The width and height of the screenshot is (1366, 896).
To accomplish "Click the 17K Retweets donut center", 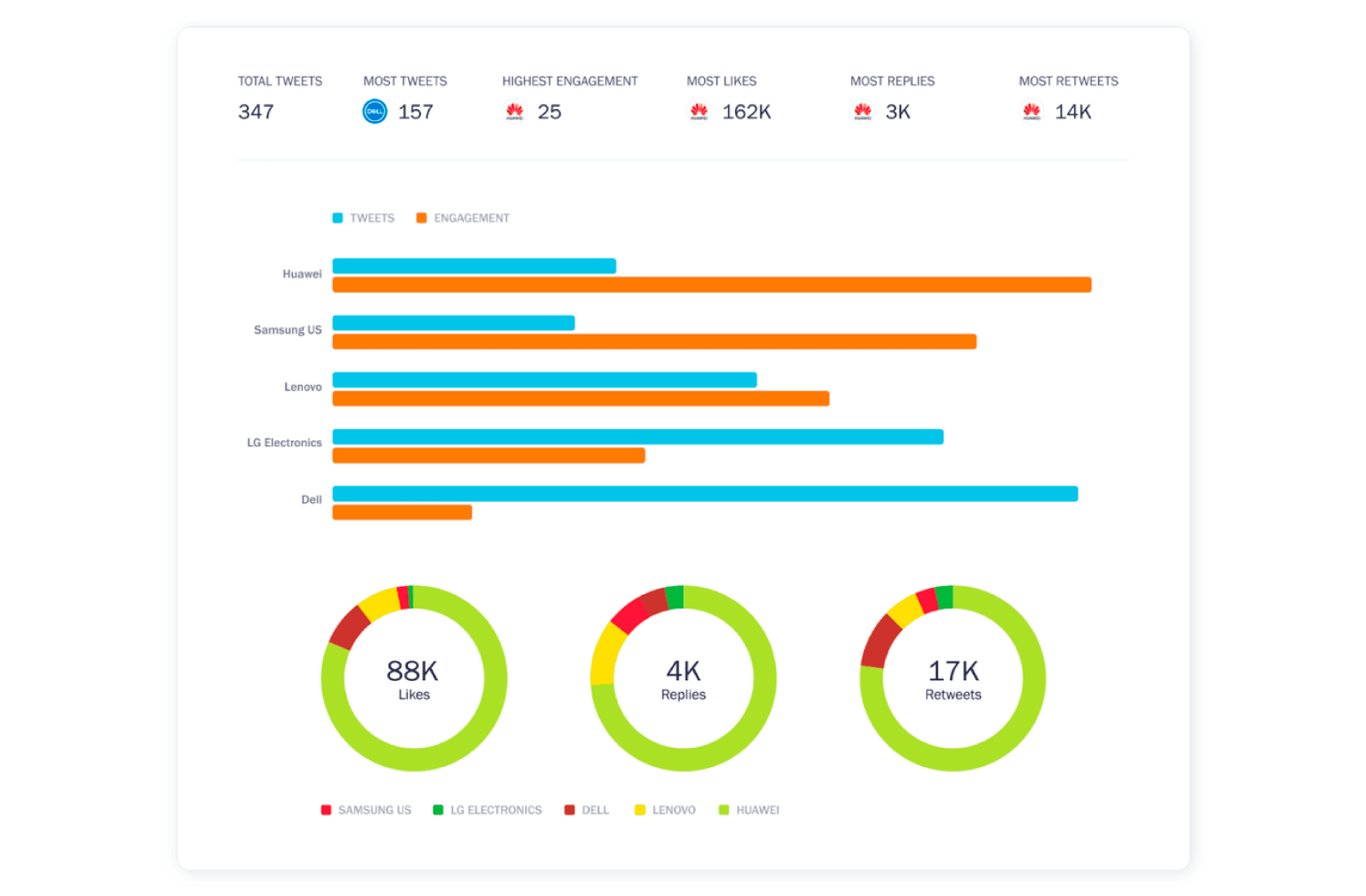I will 953,679.
